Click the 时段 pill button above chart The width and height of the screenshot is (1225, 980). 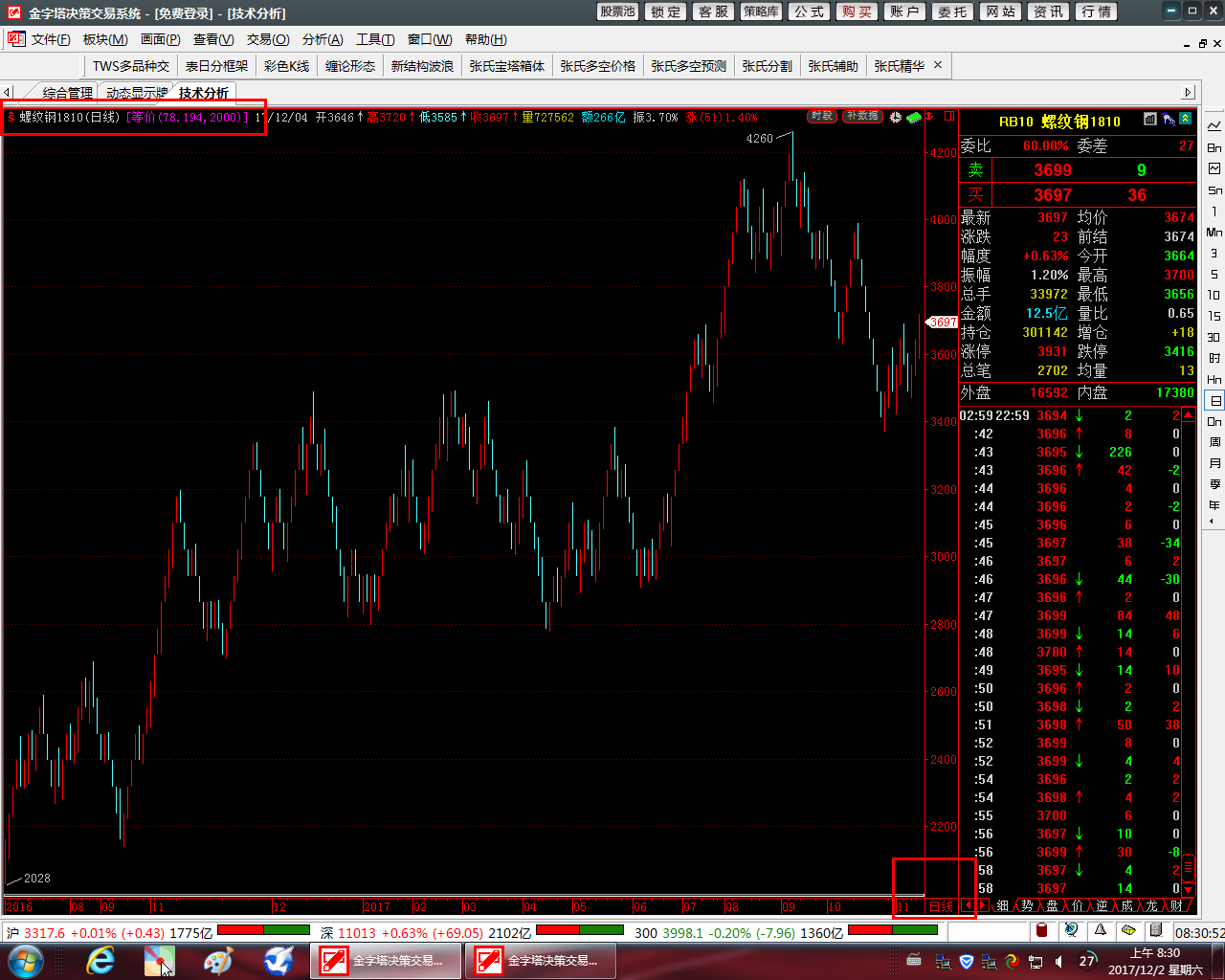[x=823, y=116]
